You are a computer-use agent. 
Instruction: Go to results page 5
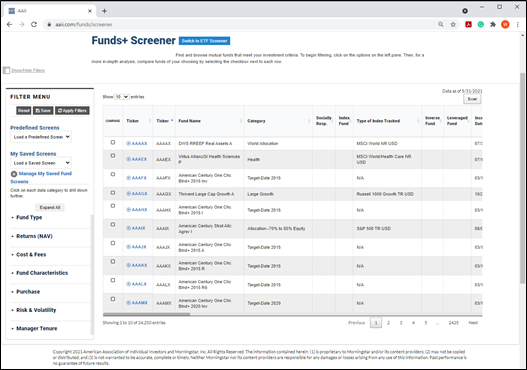click(x=425, y=323)
